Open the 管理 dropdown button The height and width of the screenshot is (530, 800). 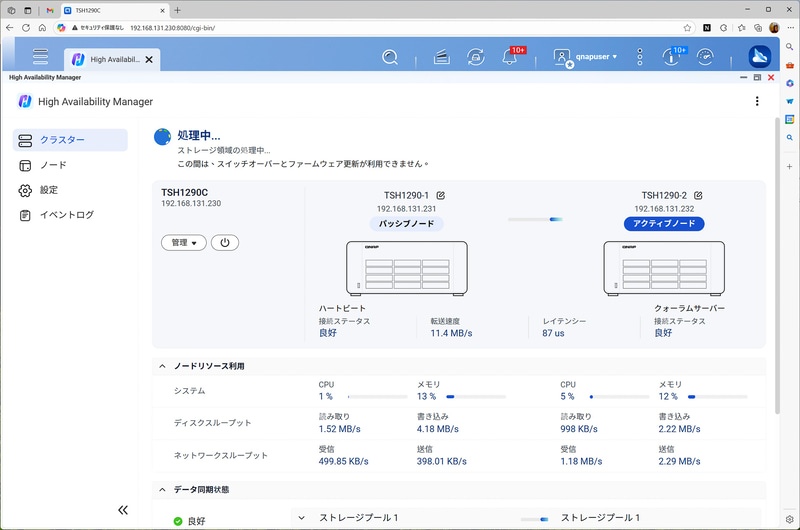pos(184,243)
